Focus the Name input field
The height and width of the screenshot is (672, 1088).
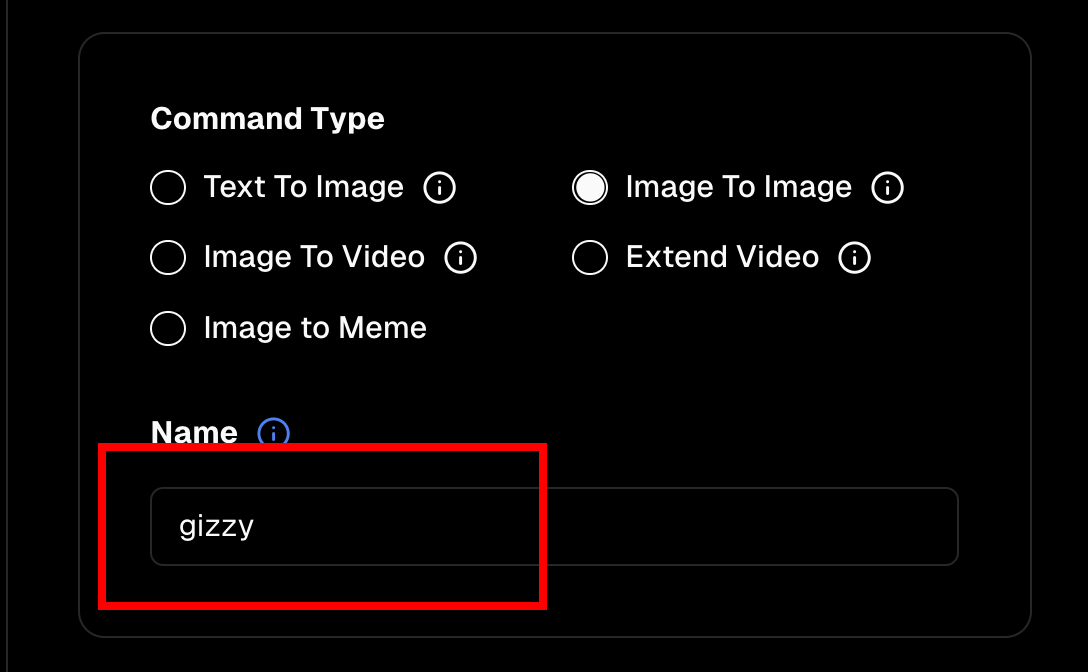pyautogui.click(x=600, y=526)
